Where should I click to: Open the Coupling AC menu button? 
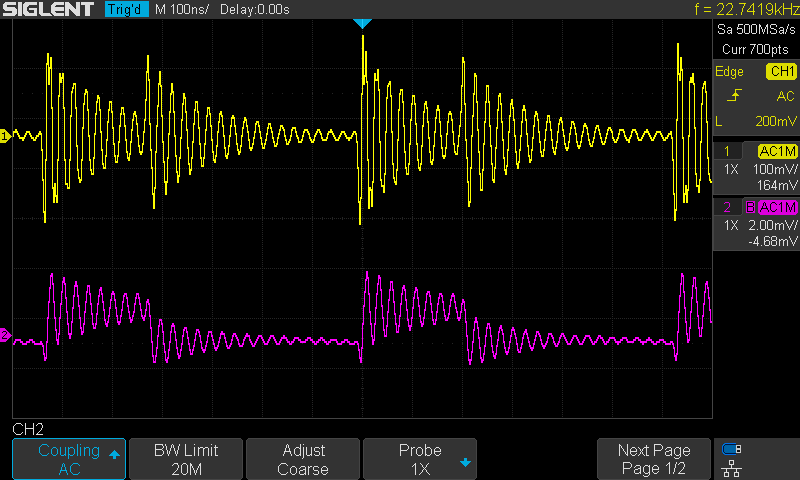(x=69, y=459)
